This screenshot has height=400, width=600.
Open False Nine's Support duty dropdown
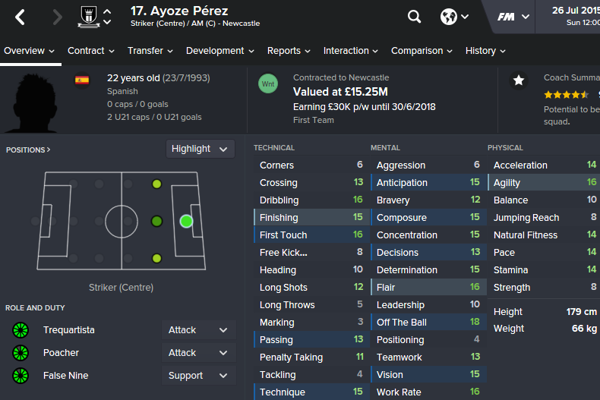(198, 376)
